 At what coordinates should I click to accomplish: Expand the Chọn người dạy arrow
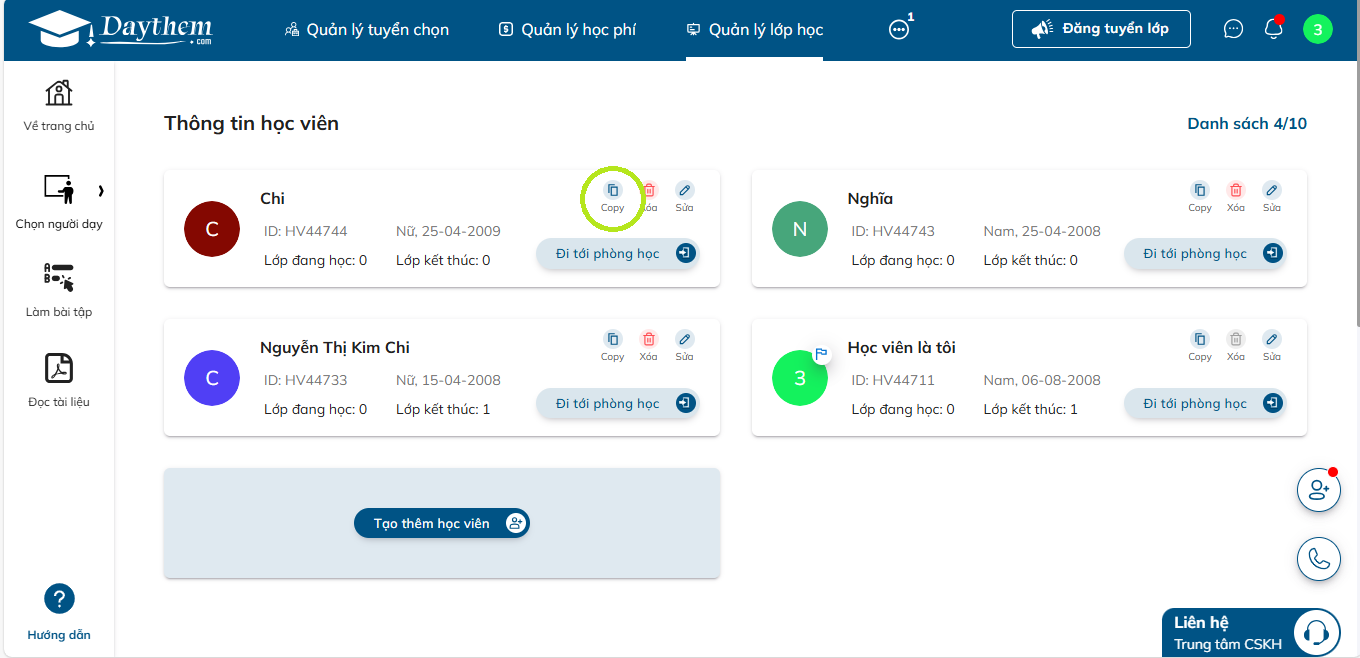tap(101, 190)
